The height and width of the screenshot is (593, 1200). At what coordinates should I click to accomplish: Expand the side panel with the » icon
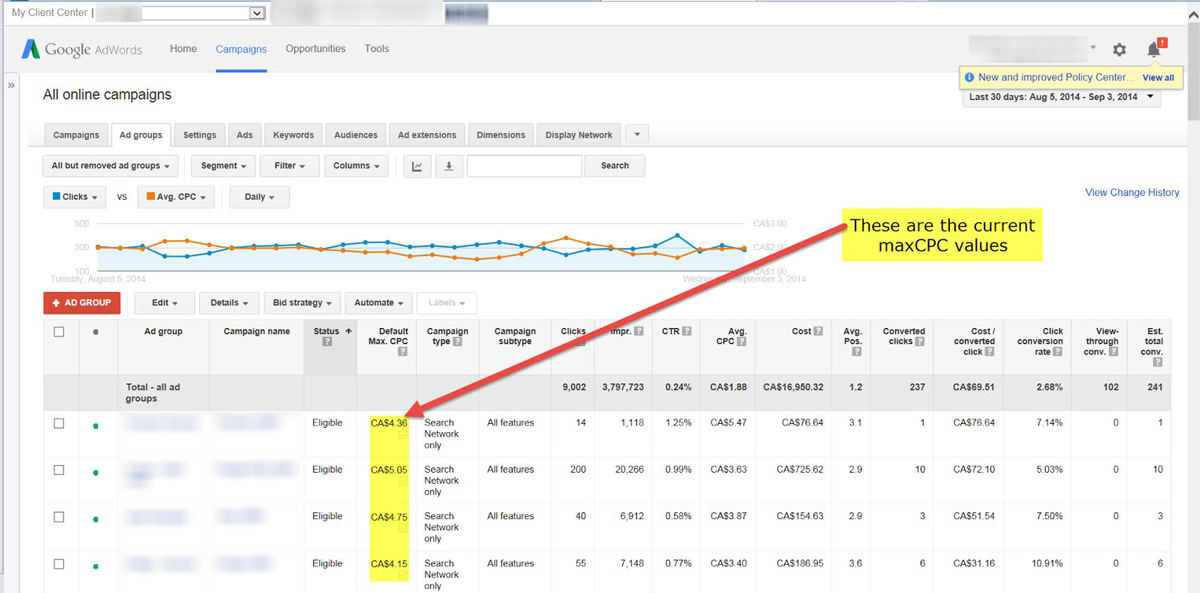coord(12,86)
